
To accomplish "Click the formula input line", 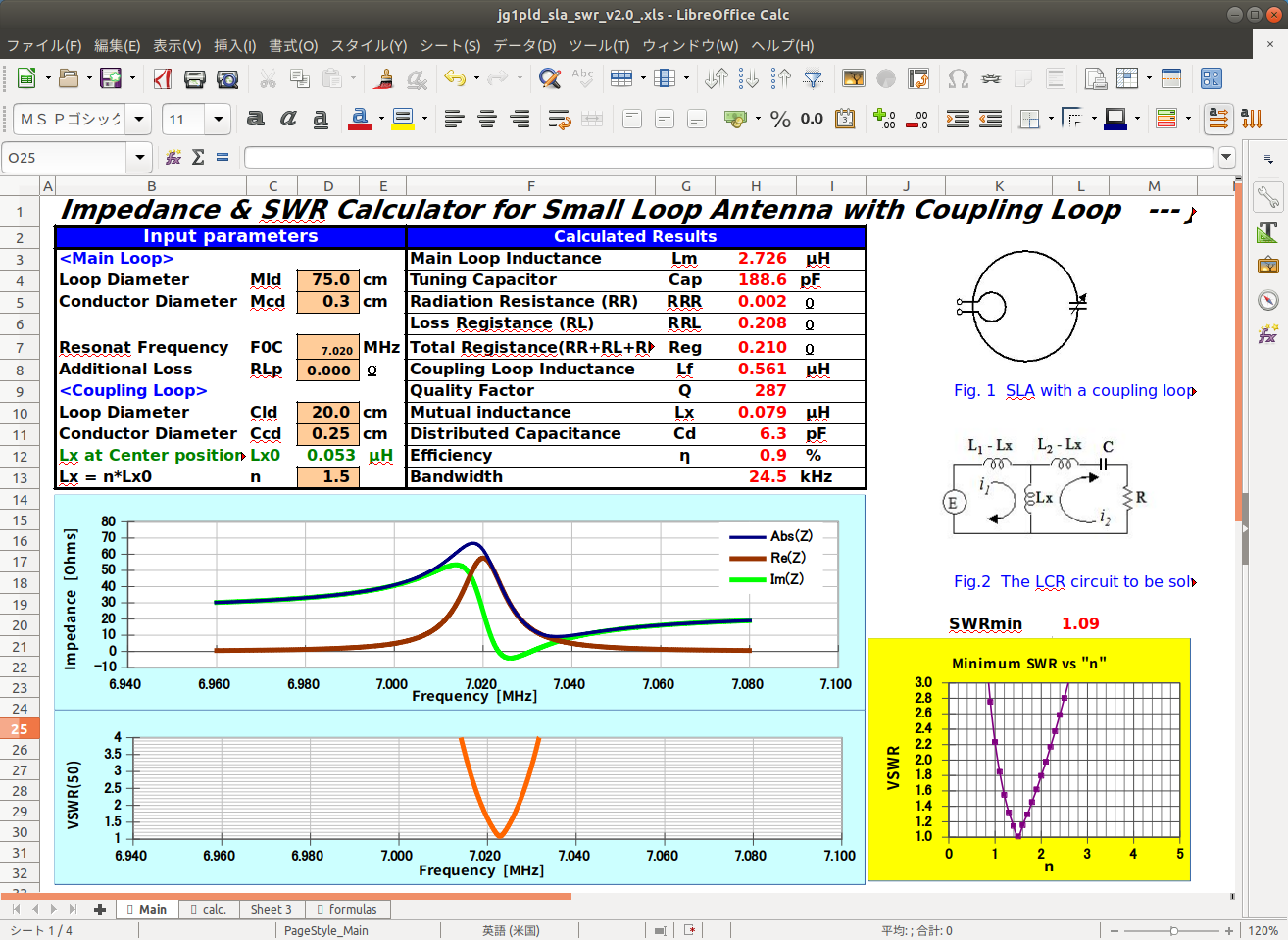I will [727, 157].
